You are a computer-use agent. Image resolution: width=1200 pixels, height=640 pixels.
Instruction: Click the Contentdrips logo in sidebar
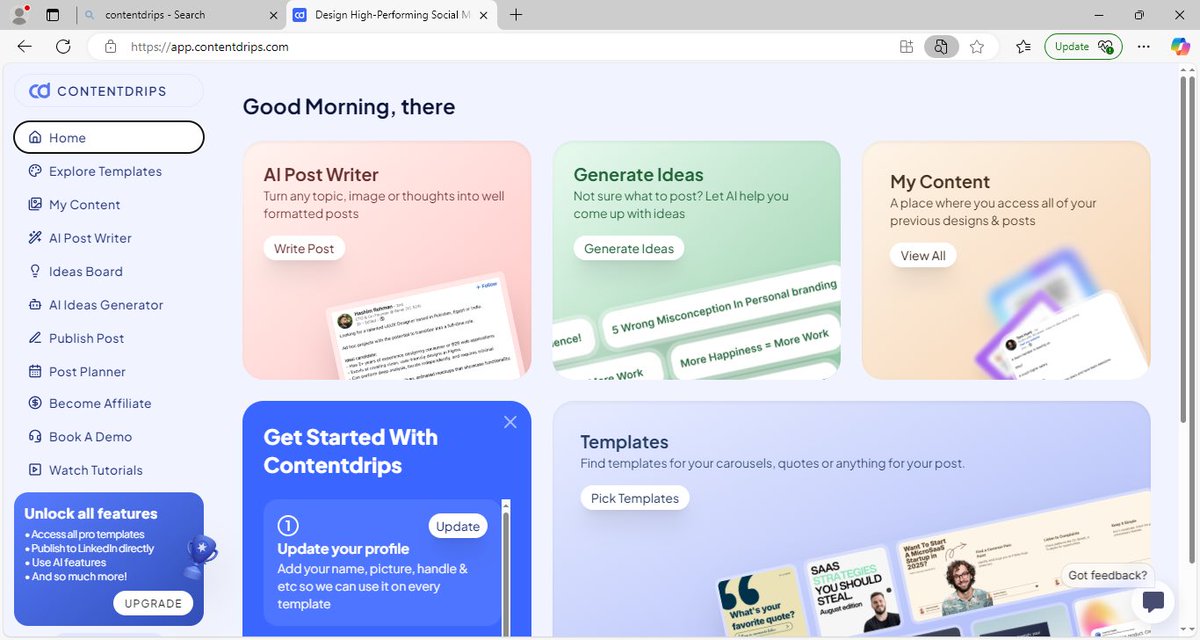click(x=98, y=91)
